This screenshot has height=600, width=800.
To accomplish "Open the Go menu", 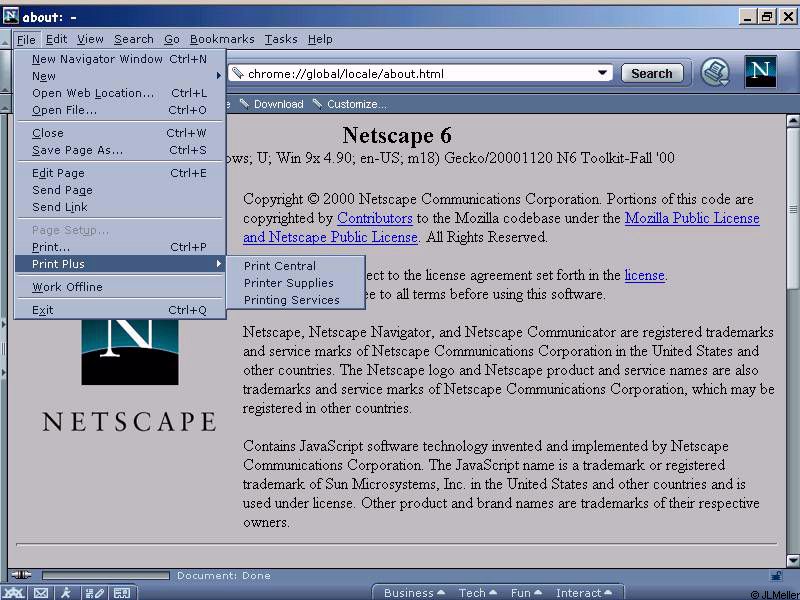I will pyautogui.click(x=171, y=39).
